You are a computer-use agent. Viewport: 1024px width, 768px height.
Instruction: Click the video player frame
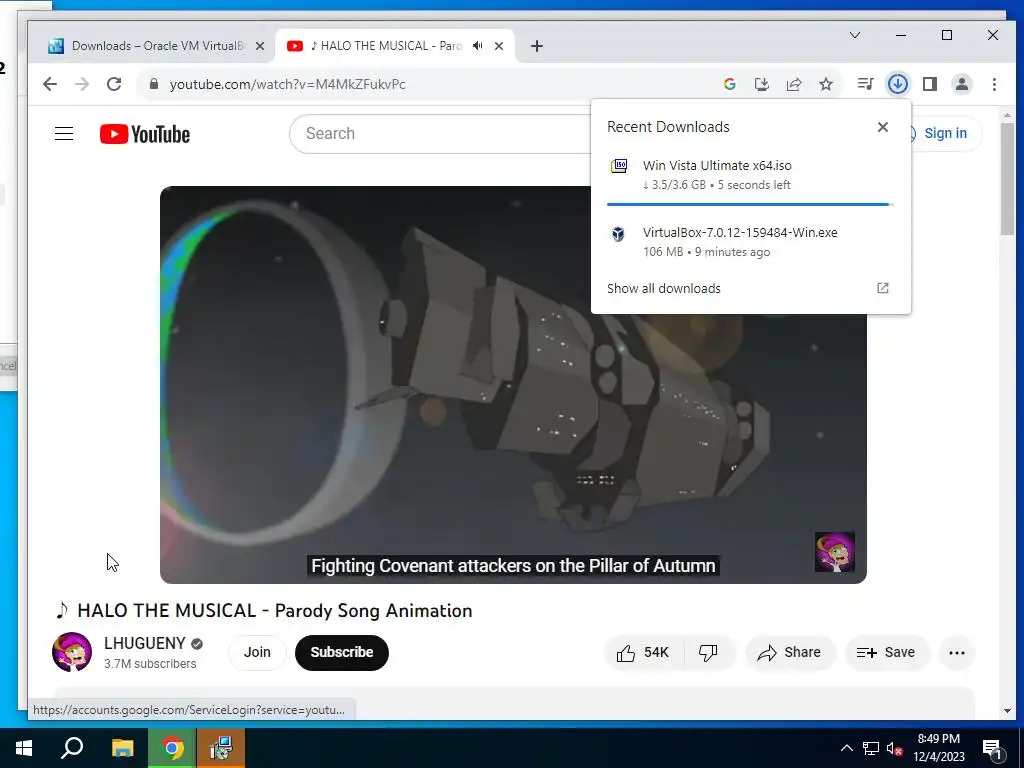pyautogui.click(x=513, y=385)
